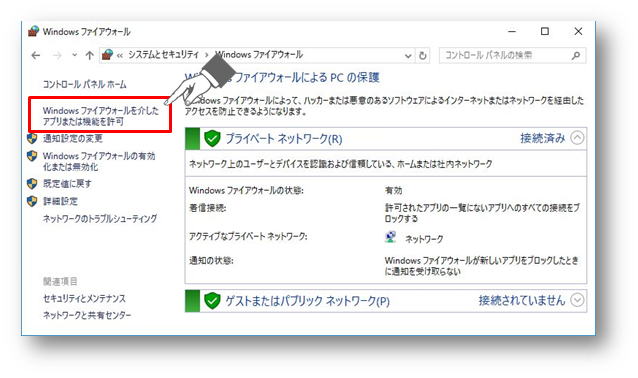This screenshot has width=638, height=378.
Task: Expand the ゲストまたはパブリック ネットワーク section chevron
Action: (x=577, y=300)
